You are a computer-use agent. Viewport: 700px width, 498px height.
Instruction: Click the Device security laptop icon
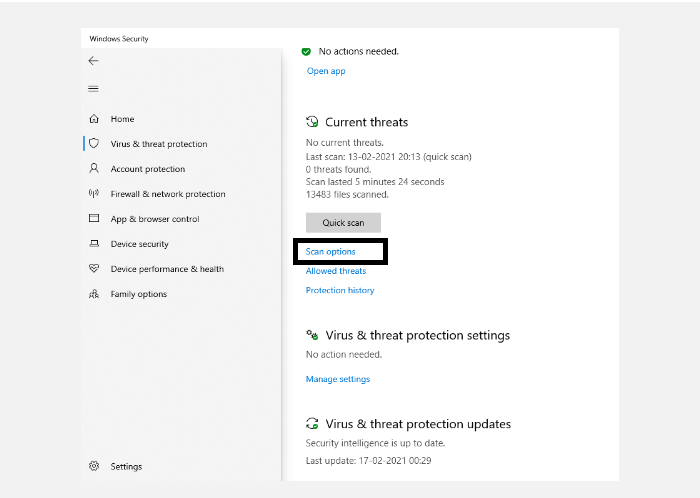94,243
